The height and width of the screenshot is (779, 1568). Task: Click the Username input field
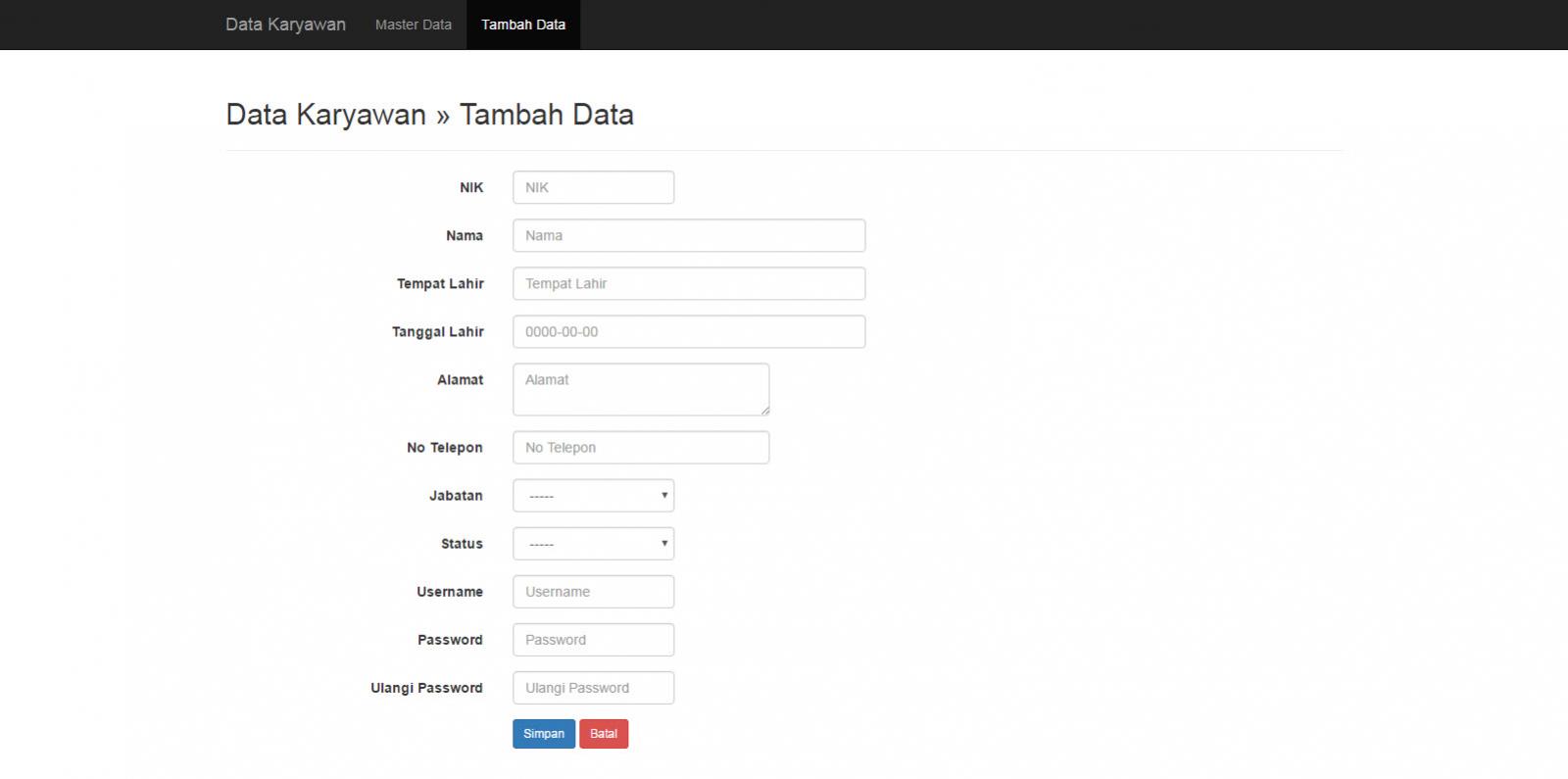pos(593,591)
